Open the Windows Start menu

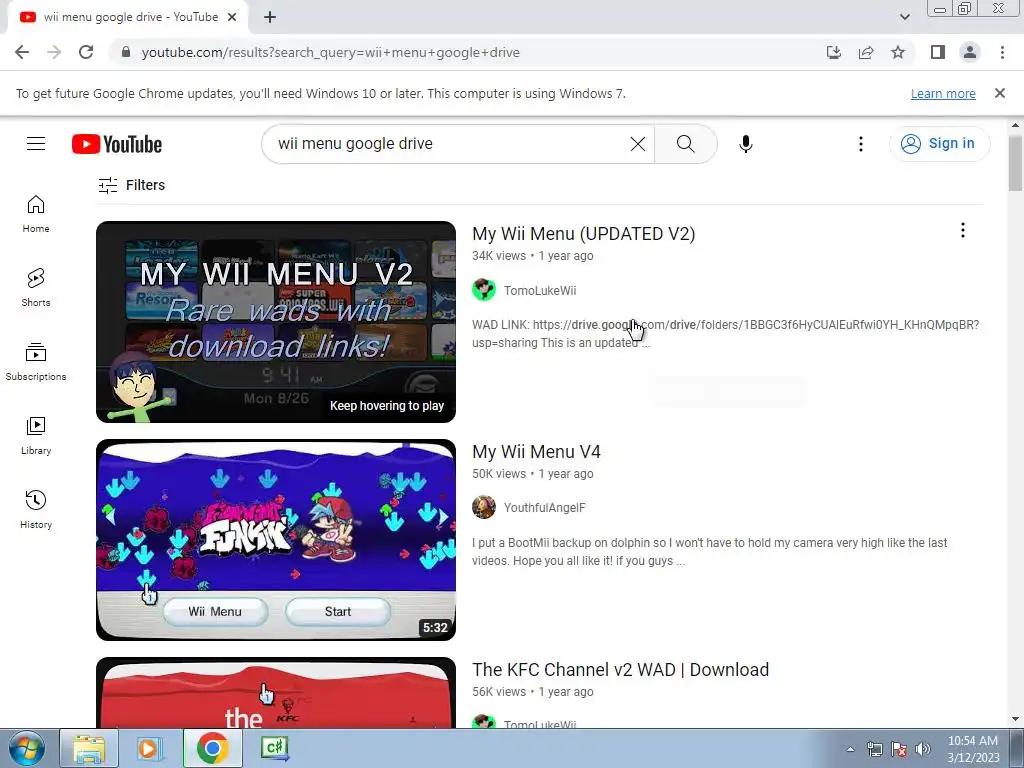tap(27, 748)
